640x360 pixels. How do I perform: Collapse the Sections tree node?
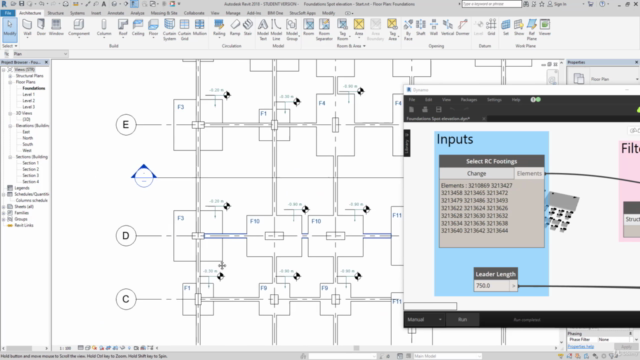[10, 157]
